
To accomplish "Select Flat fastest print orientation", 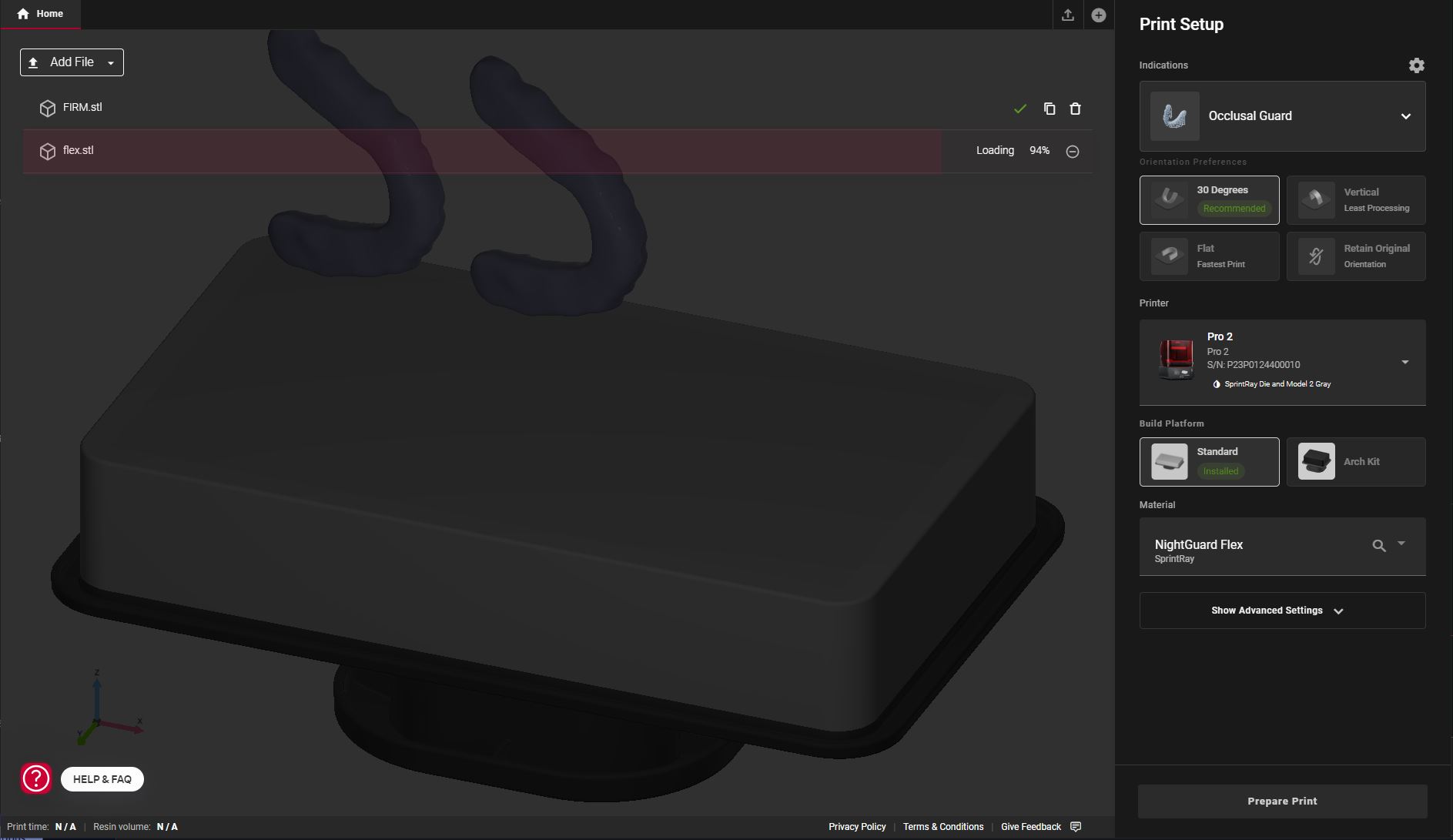I will point(1209,256).
